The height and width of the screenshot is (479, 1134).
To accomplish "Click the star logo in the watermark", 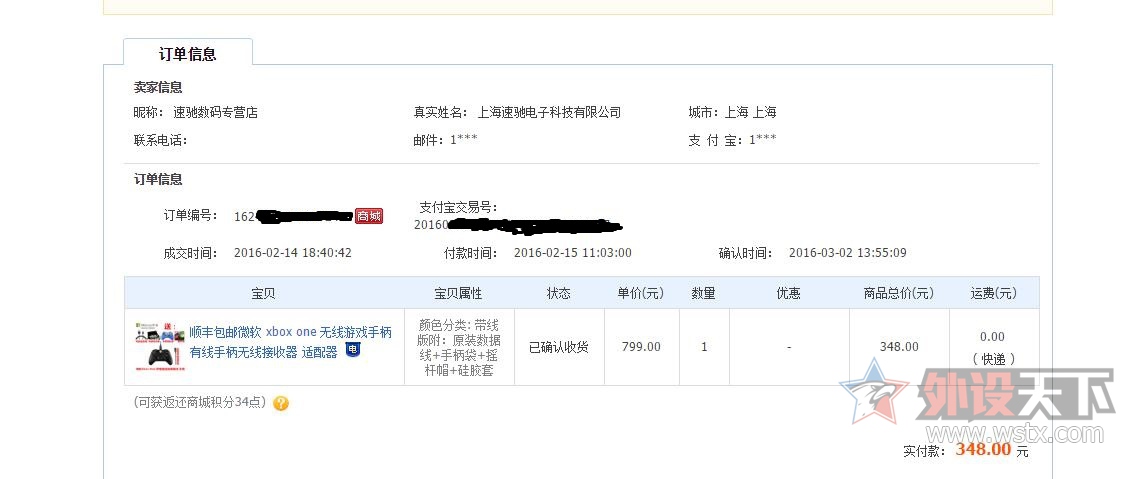I will click(874, 392).
